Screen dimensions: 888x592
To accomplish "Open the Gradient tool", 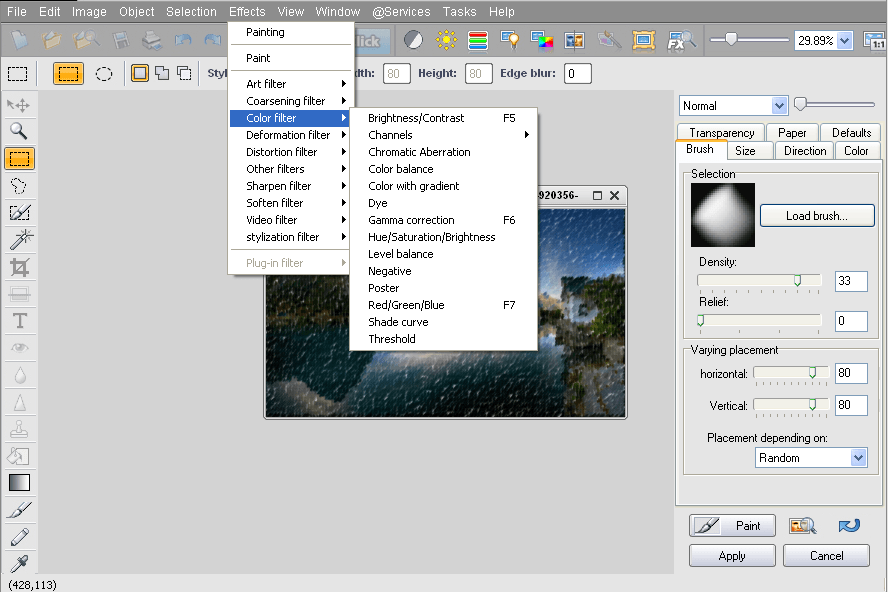I will (18, 483).
